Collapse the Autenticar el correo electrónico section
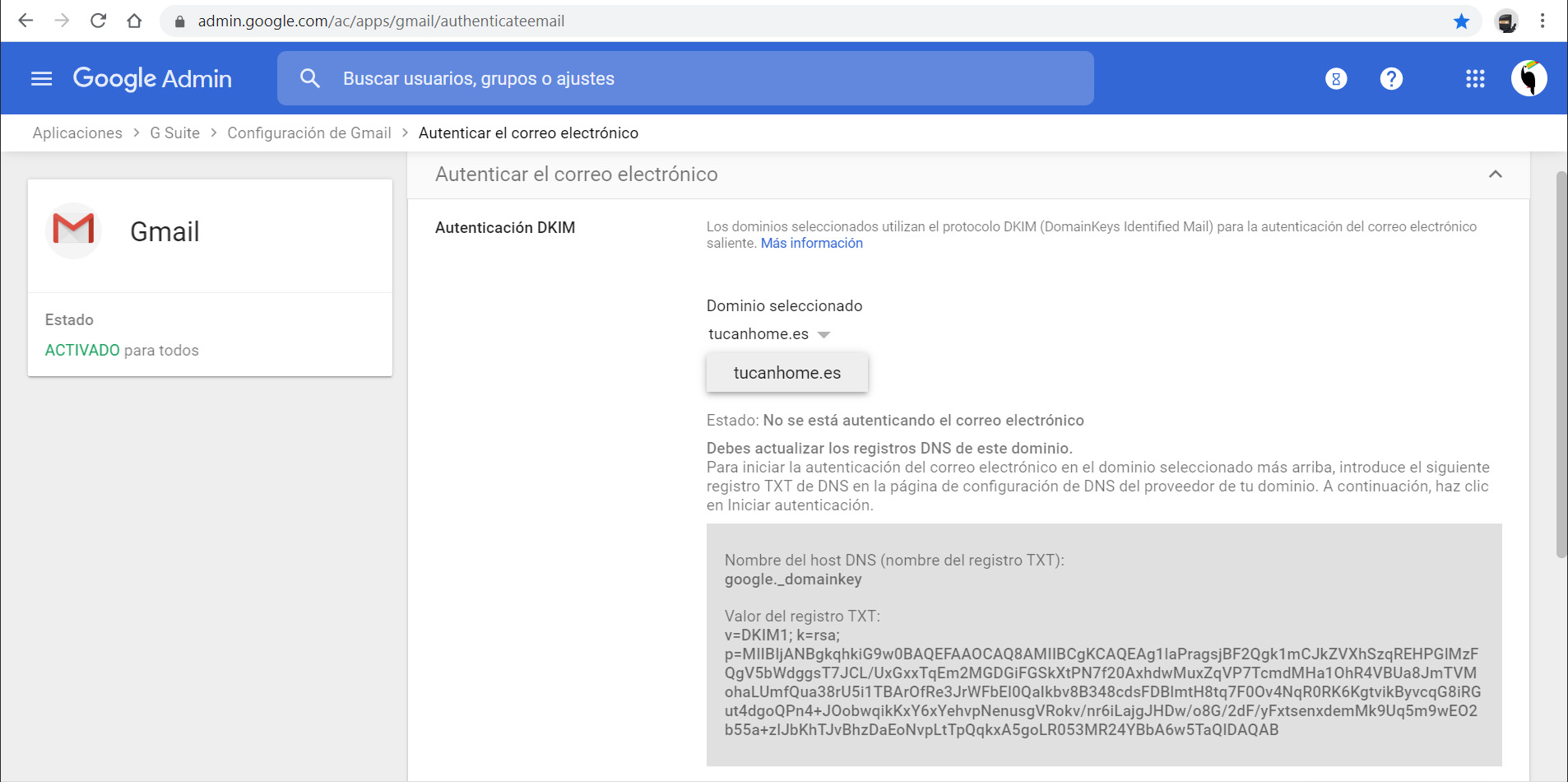 pos(1496,174)
